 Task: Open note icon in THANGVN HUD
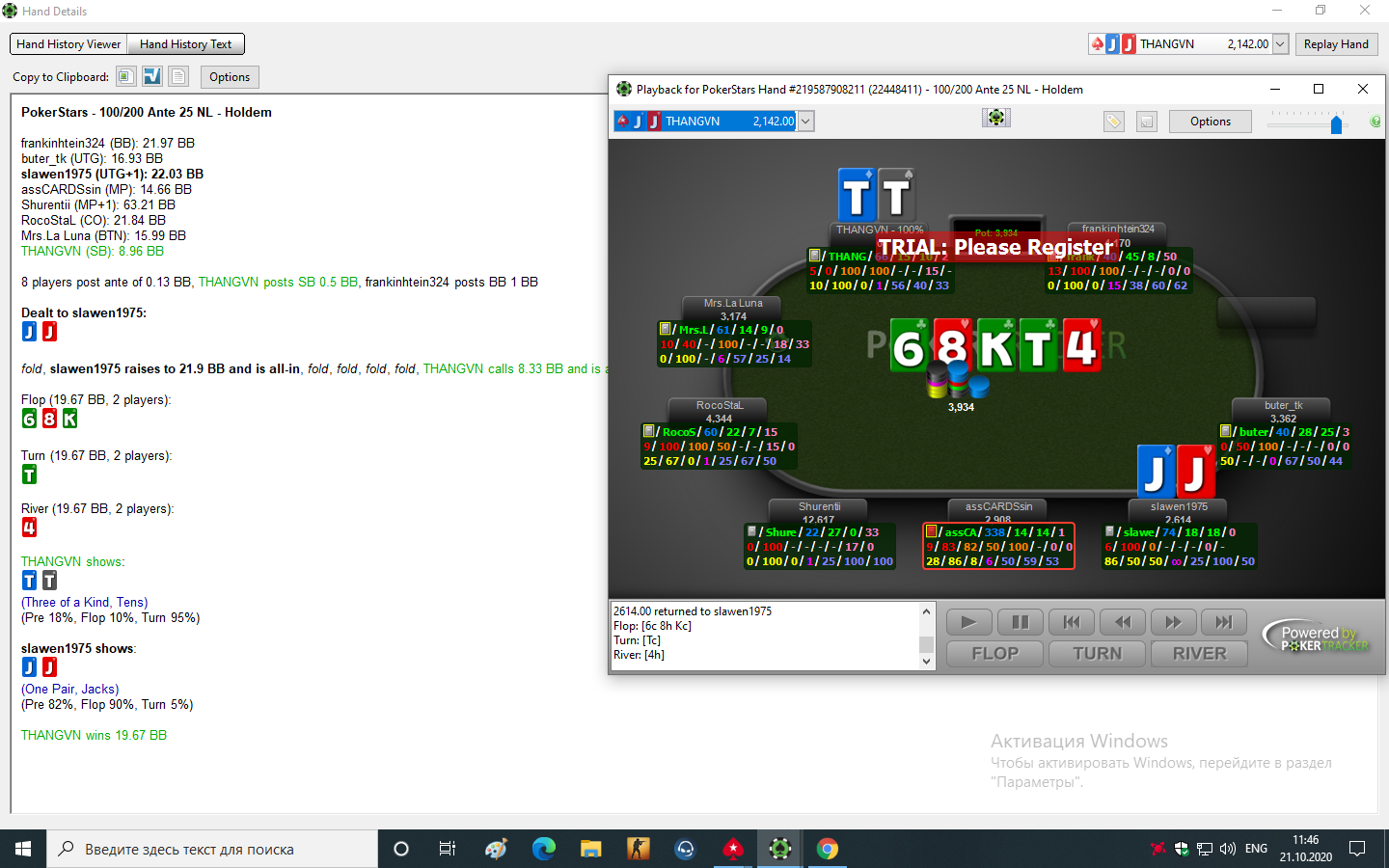(815, 256)
